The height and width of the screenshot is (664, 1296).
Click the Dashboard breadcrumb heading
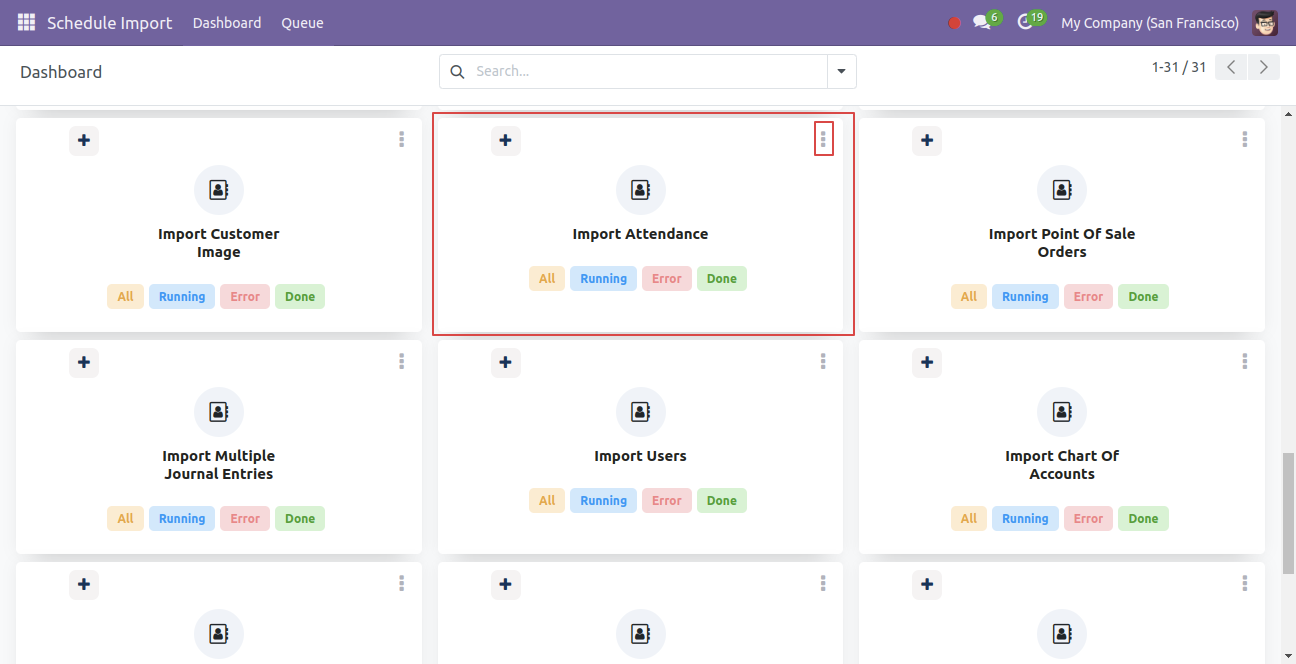[61, 72]
